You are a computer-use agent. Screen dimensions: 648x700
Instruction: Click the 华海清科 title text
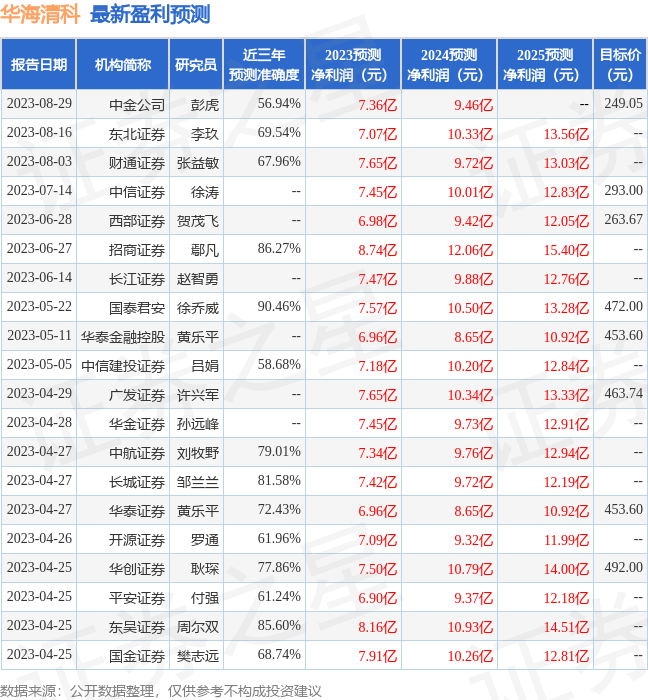40,14
